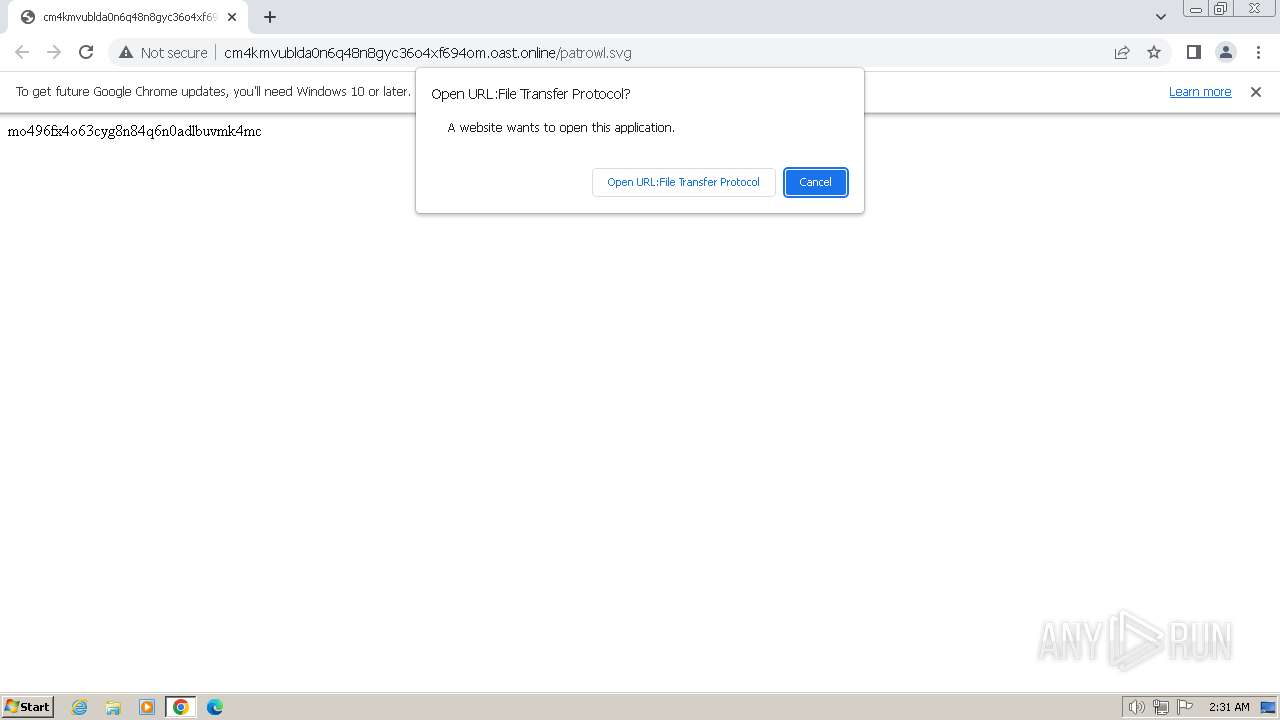Click the browser forward arrow

(x=54, y=52)
